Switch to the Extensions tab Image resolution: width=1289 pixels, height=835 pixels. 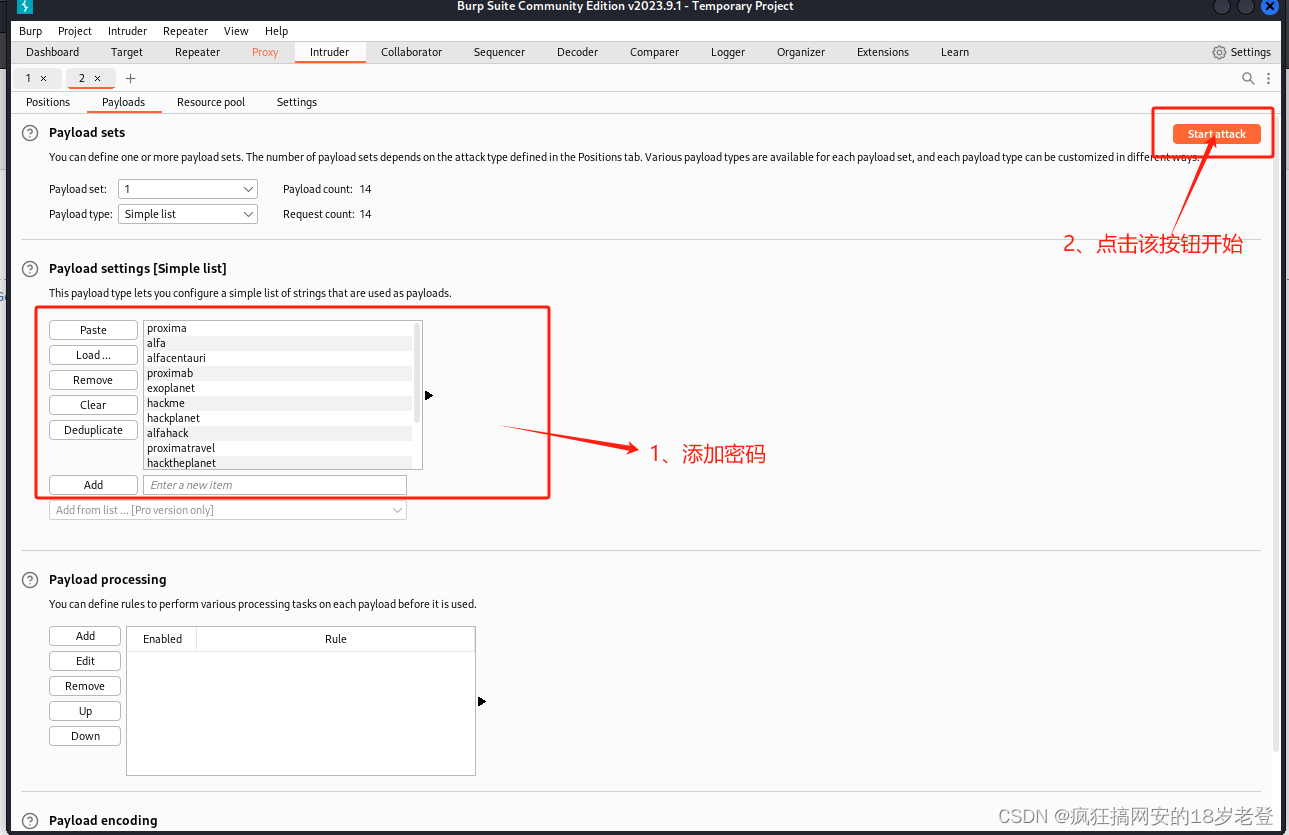[x=883, y=52]
